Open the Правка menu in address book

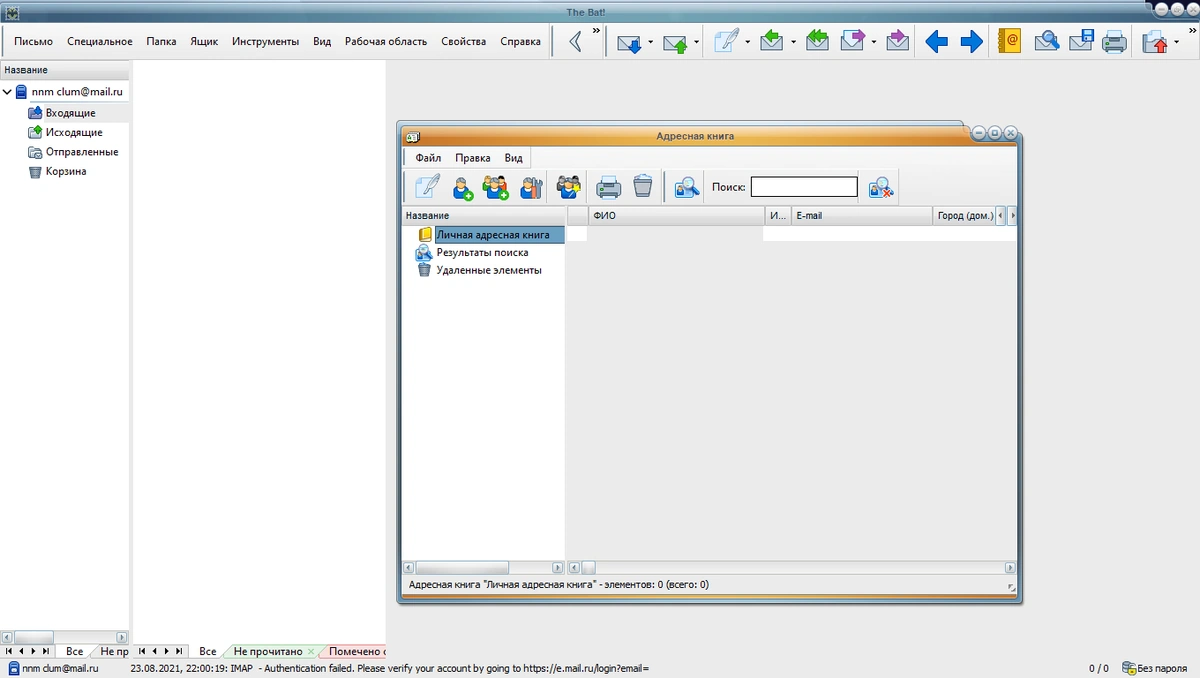tap(473, 158)
